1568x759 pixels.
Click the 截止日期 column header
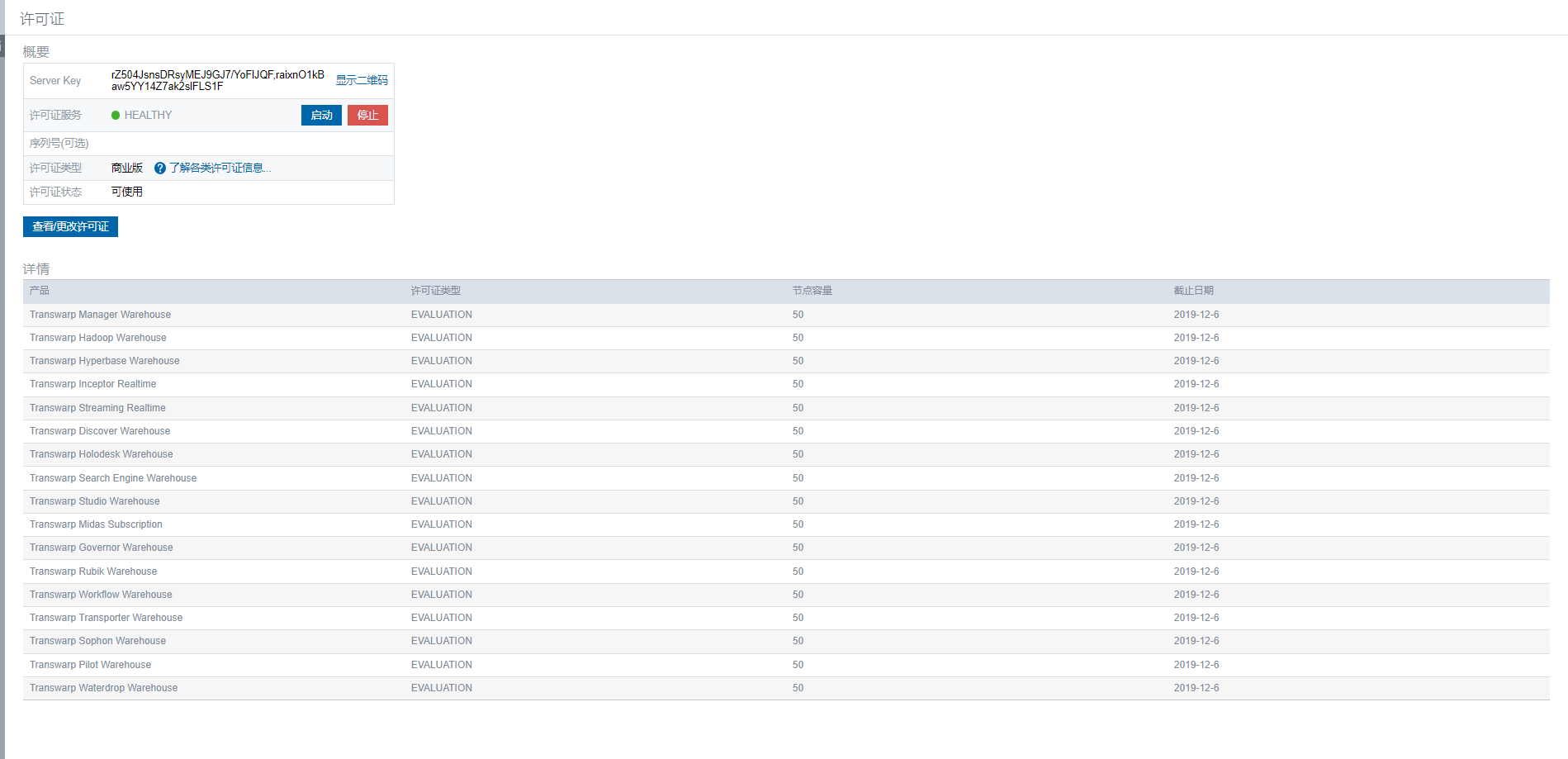click(x=1193, y=291)
